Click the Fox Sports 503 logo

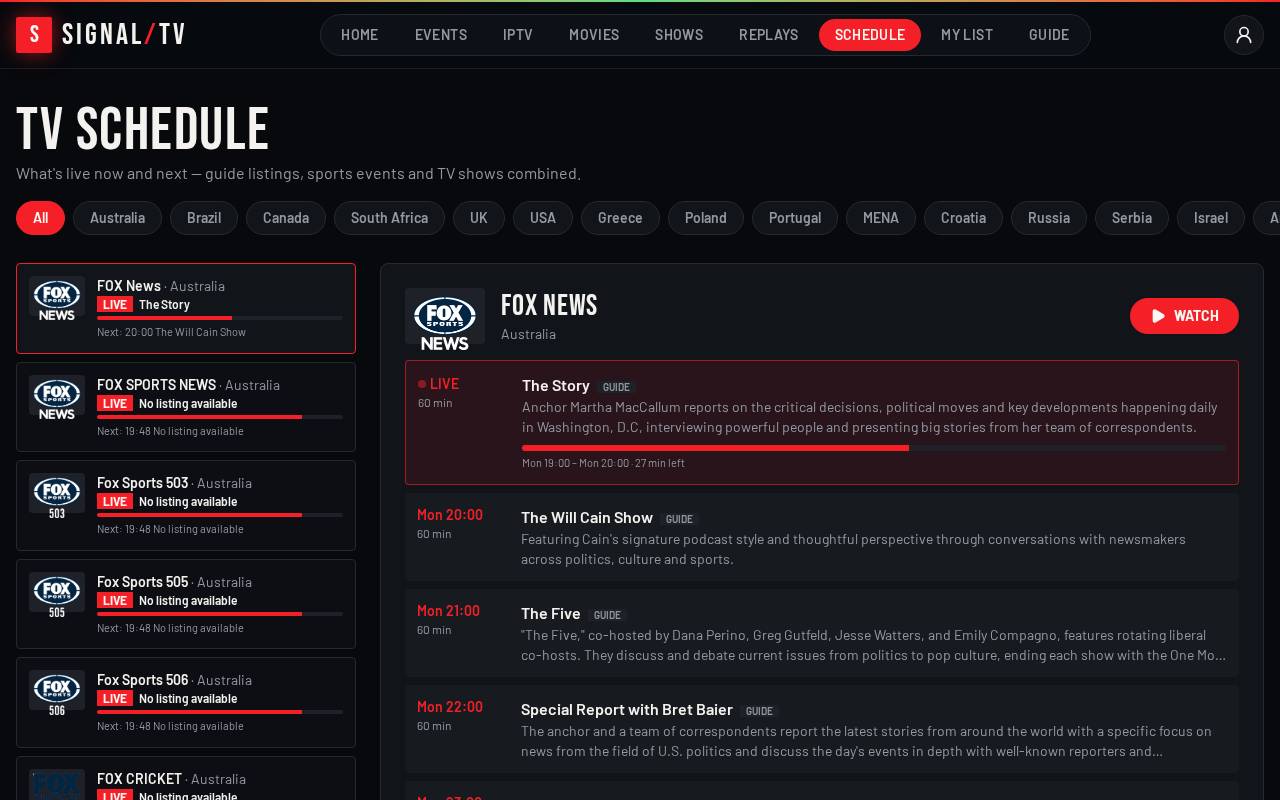point(57,497)
